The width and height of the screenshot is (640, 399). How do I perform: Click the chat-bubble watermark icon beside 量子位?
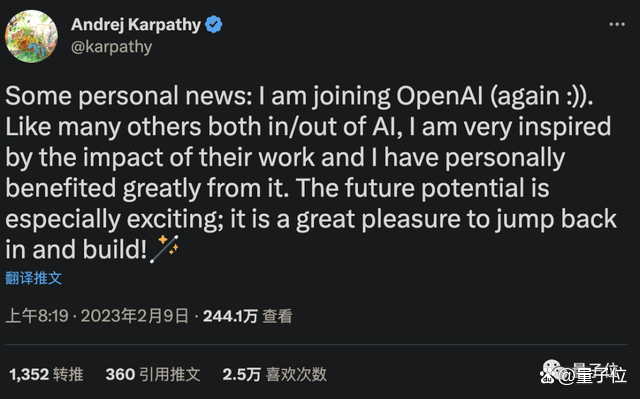(549, 370)
